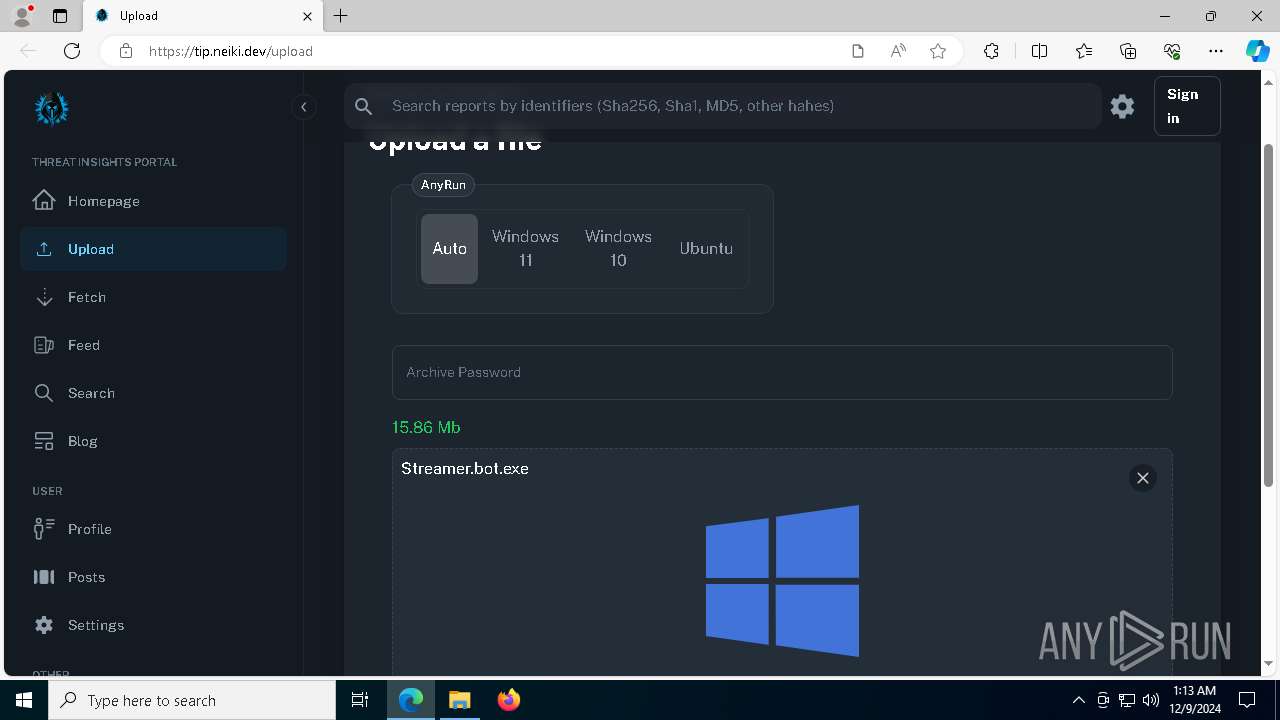Select the Upload sidebar item
The image size is (1280, 720).
[153, 249]
